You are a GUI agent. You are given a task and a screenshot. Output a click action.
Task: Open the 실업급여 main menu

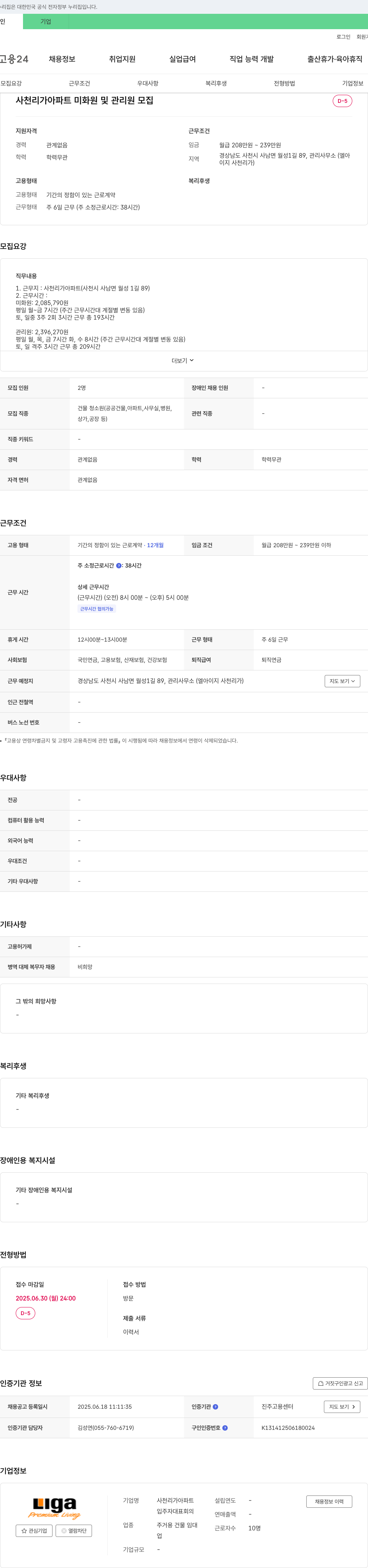(x=182, y=59)
